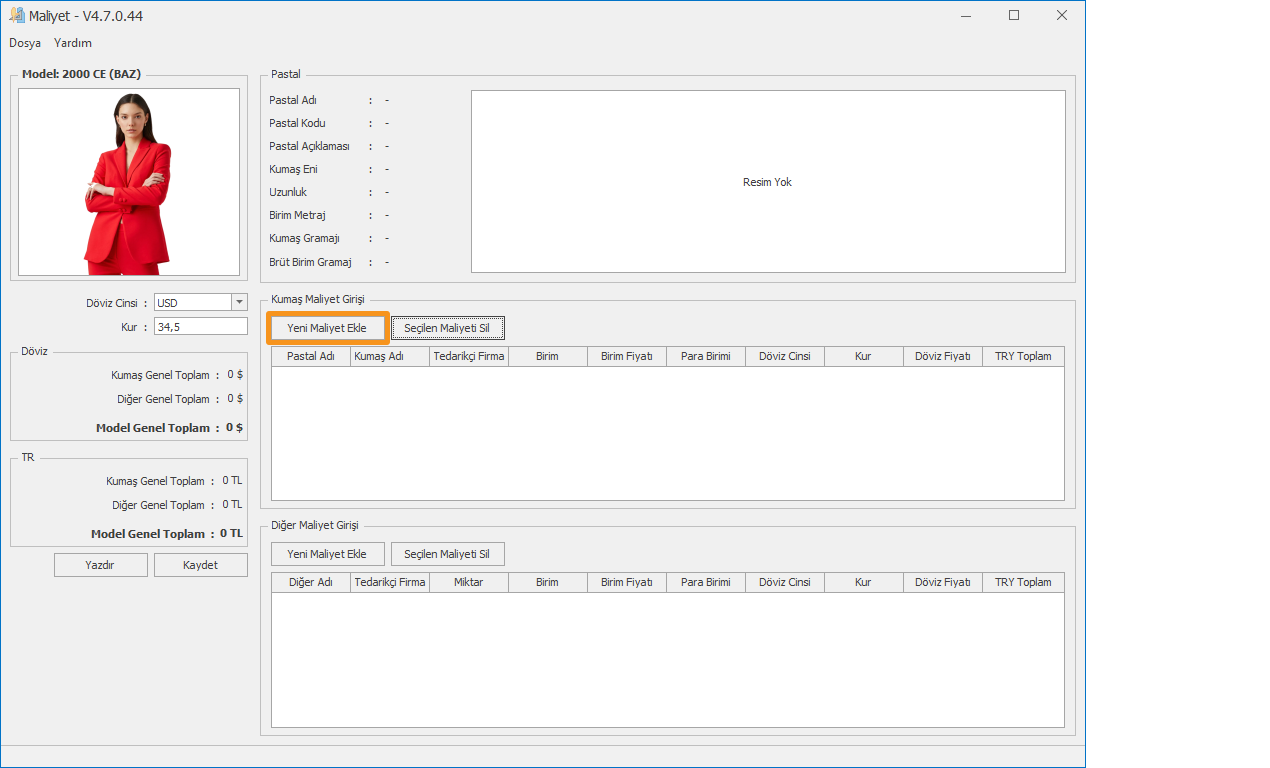Click the Kur exchange rate field
The width and height of the screenshot is (1270, 768).
[x=200, y=327]
